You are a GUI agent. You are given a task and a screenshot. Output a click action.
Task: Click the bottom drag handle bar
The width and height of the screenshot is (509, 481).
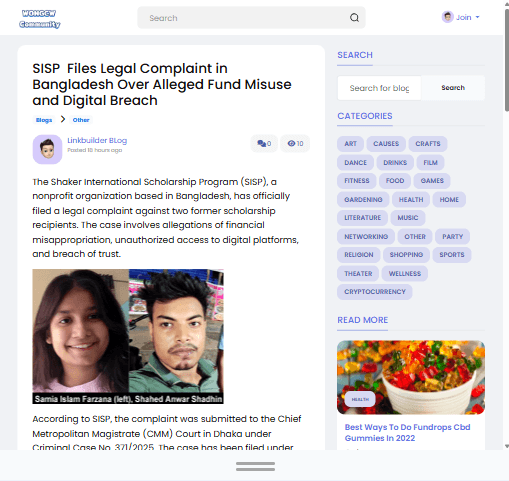(255, 466)
